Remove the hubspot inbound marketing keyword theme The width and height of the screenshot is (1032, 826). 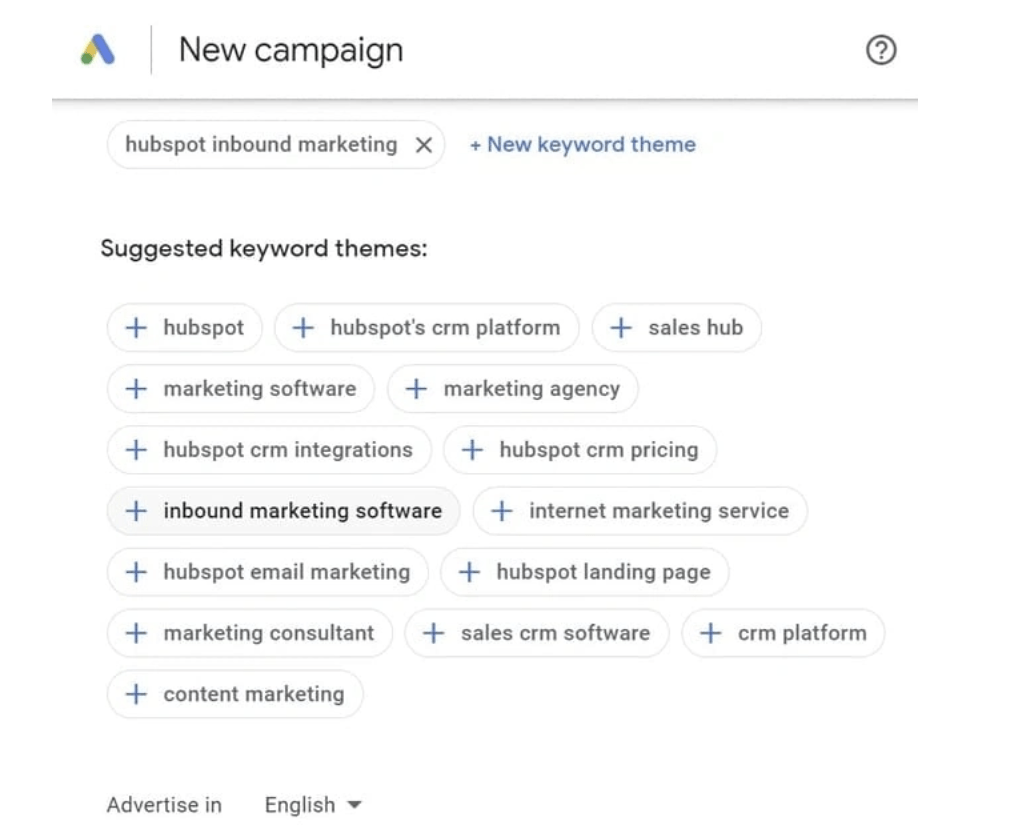[424, 145]
